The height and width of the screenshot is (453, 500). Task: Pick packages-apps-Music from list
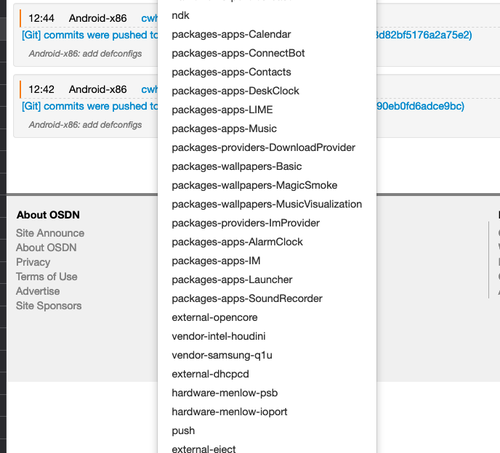click(x=267, y=129)
